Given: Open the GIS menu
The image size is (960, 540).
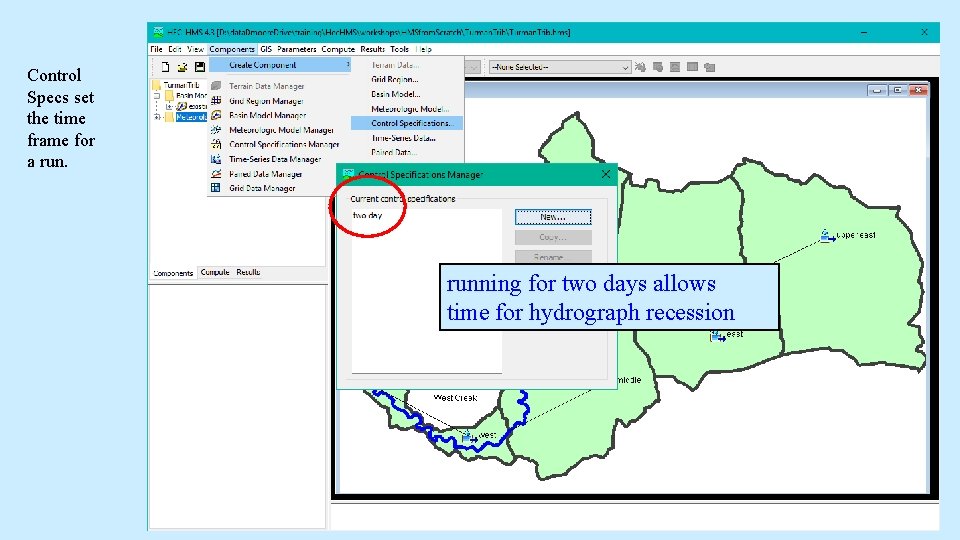Looking at the screenshot, I should pyautogui.click(x=266, y=49).
